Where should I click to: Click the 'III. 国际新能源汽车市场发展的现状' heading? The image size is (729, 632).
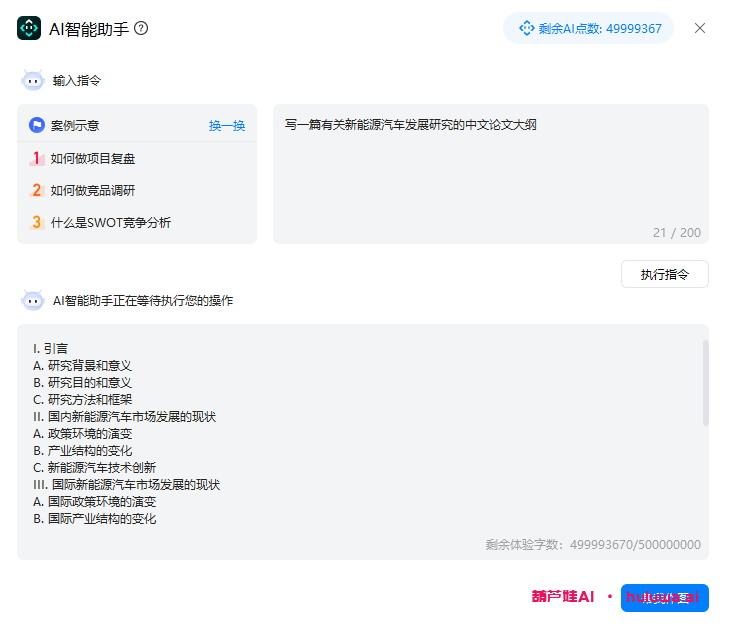tap(126, 484)
